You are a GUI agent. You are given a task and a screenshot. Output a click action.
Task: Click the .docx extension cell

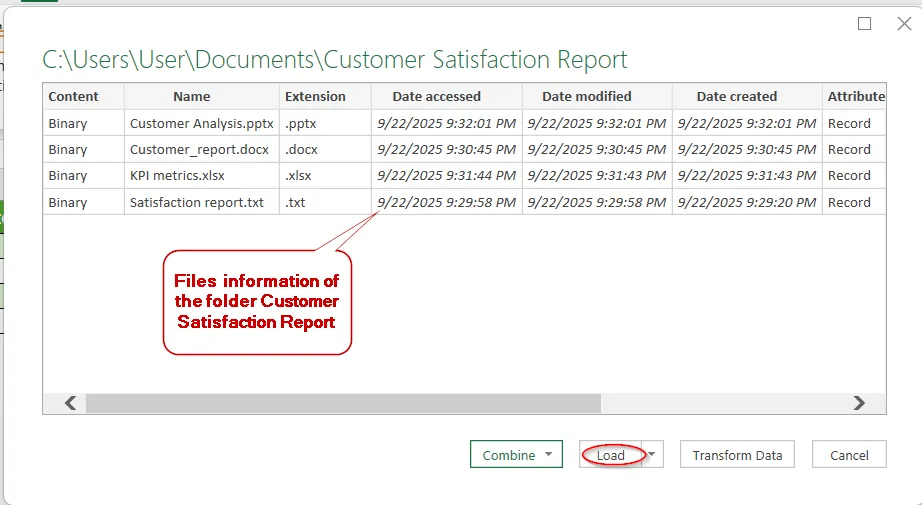(325, 149)
